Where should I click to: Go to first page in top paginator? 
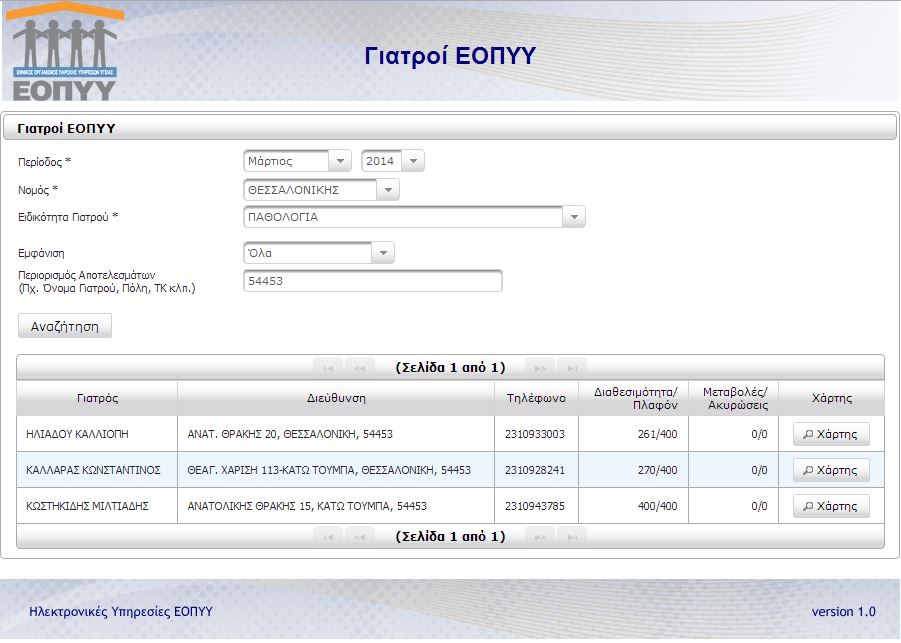[x=328, y=368]
